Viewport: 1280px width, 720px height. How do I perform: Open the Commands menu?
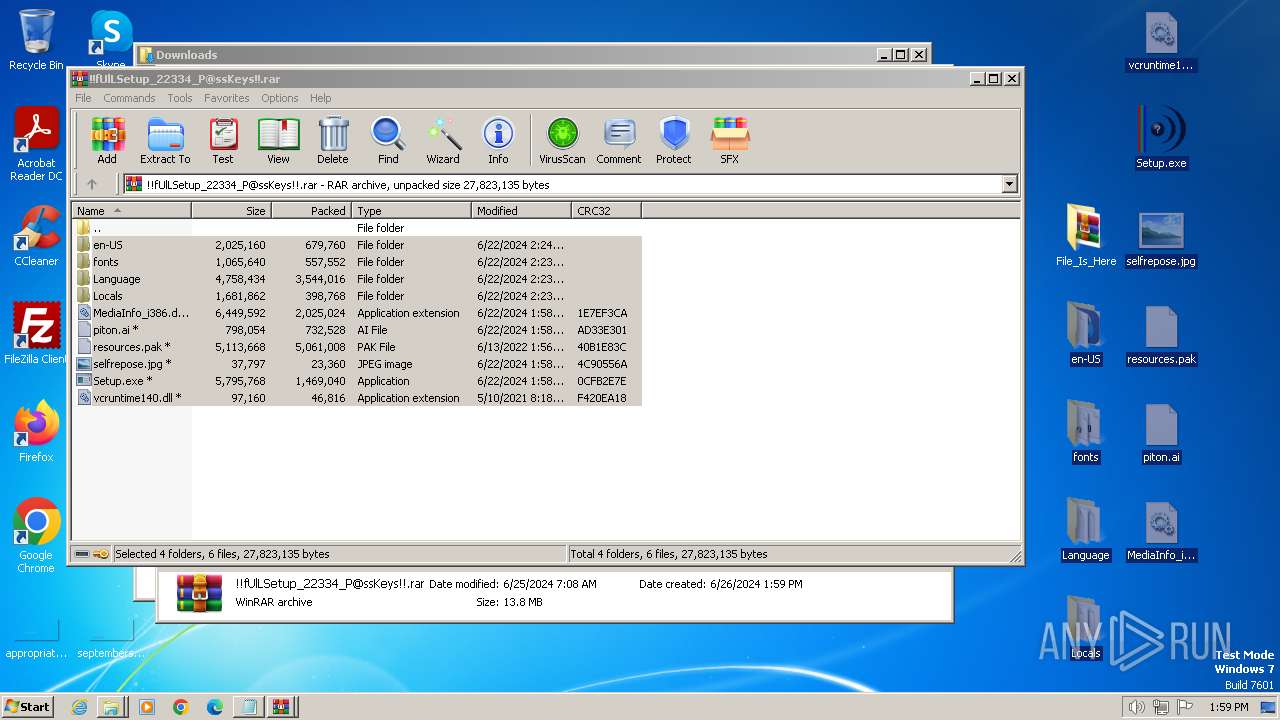[129, 98]
